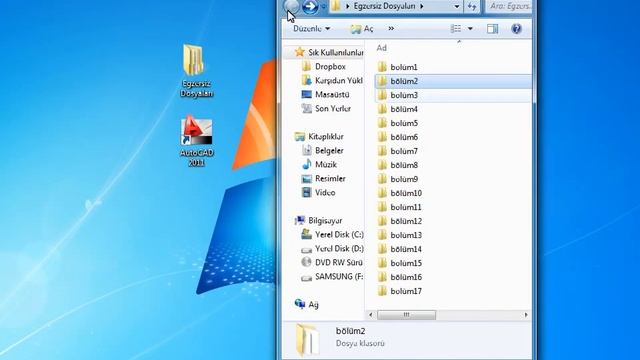Click the Ad column header
Screen dimensions: 640x360
point(381,48)
